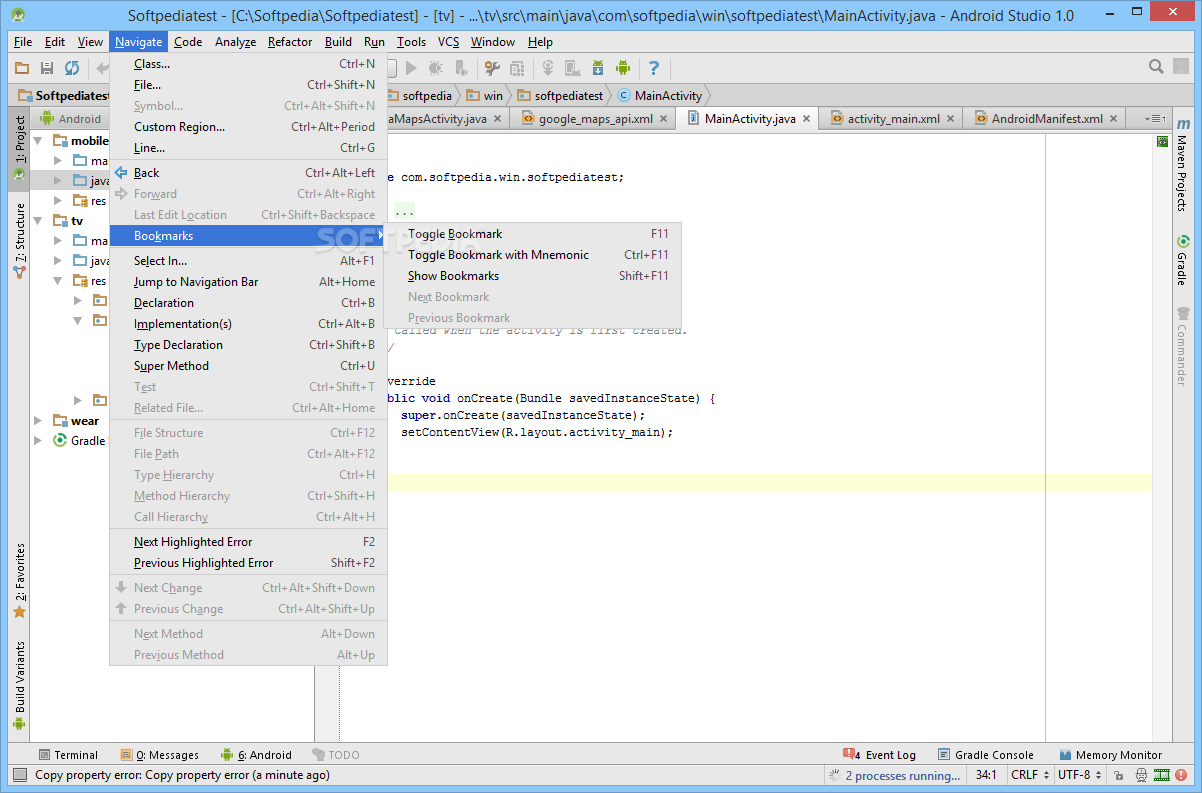Collapse the tv res folder node
Image resolution: width=1202 pixels, height=793 pixels.
pyautogui.click(x=58, y=281)
